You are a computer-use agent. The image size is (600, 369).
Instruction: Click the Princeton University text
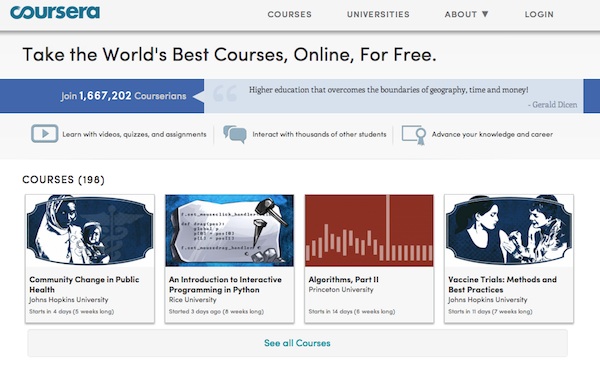341,290
